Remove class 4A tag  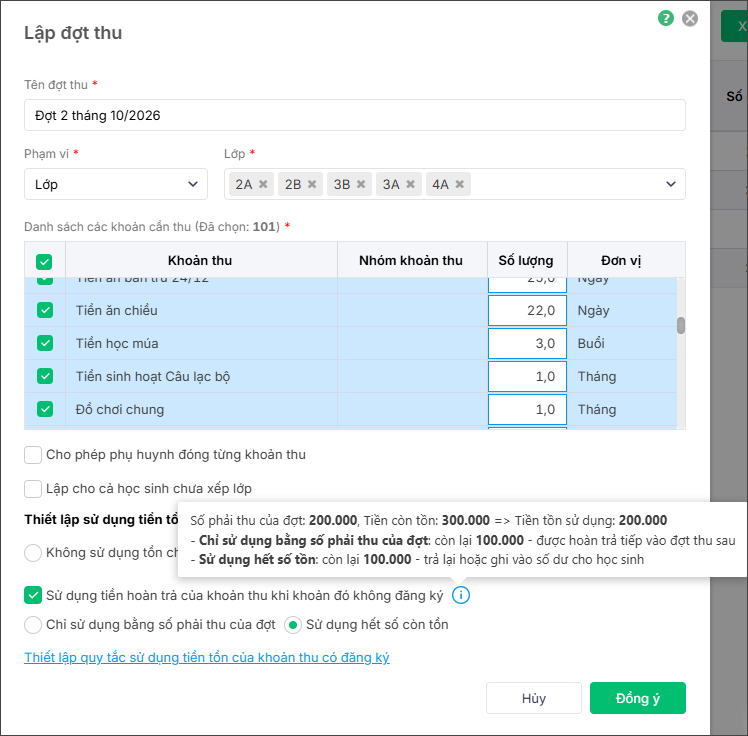(x=459, y=184)
